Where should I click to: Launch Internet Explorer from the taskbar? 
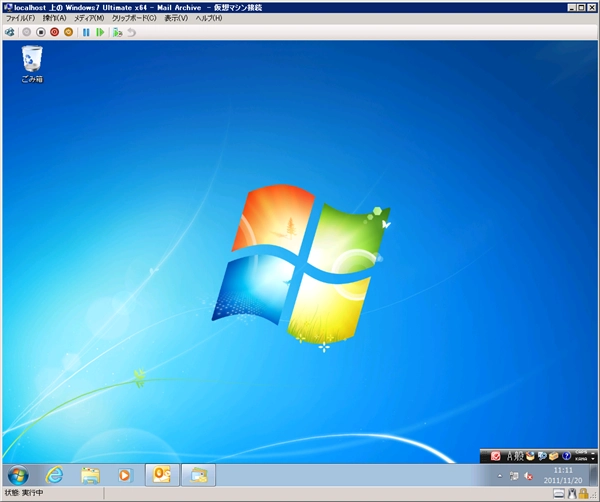click(54, 476)
